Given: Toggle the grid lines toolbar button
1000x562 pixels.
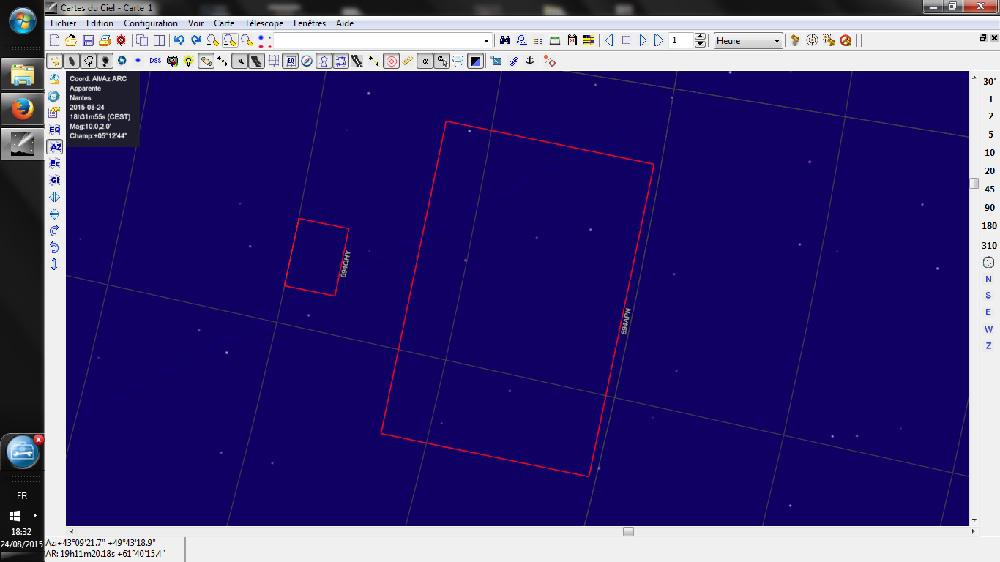Looking at the screenshot, I should [274, 61].
